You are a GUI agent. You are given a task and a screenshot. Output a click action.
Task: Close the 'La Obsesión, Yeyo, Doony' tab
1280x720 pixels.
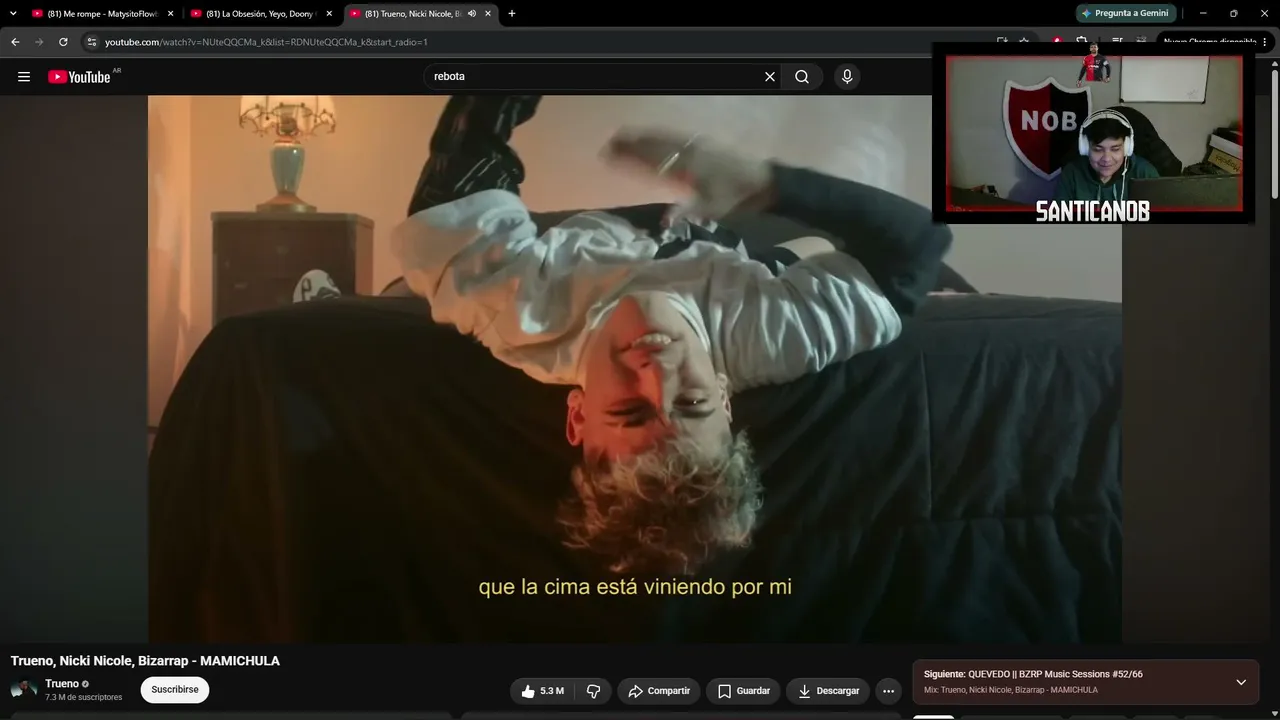(329, 14)
